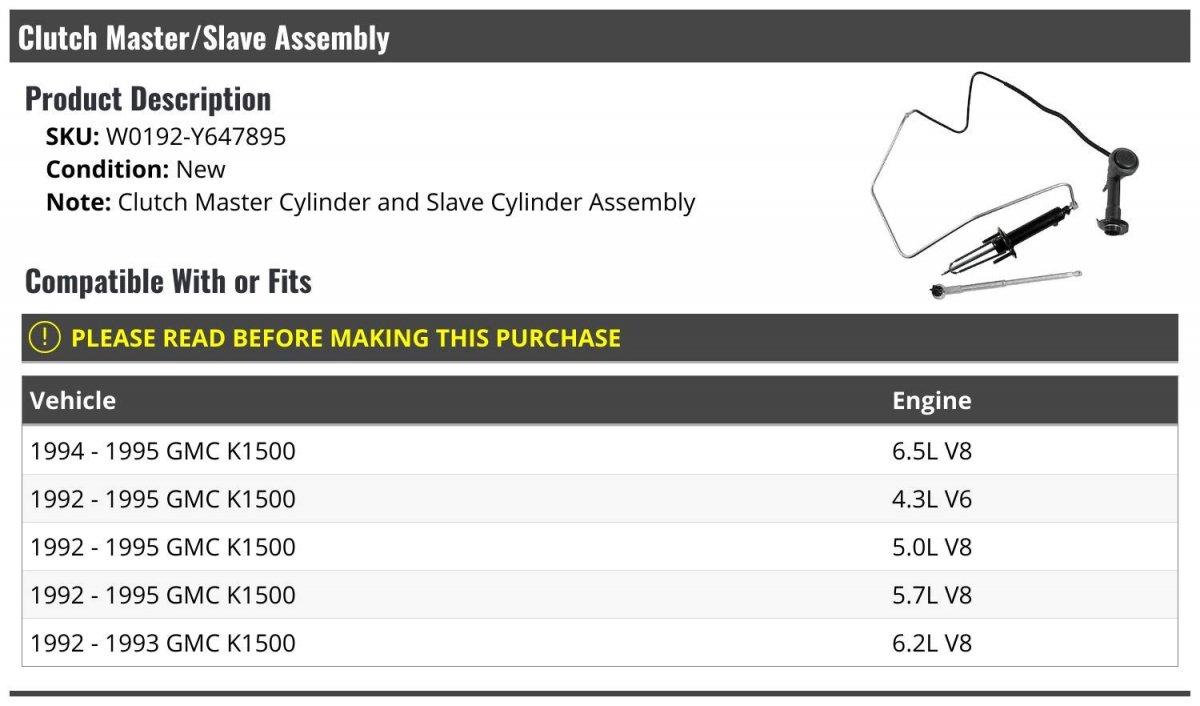Click the Compatible With or Fits heading
The height and width of the screenshot is (706, 1200).
[x=168, y=282]
